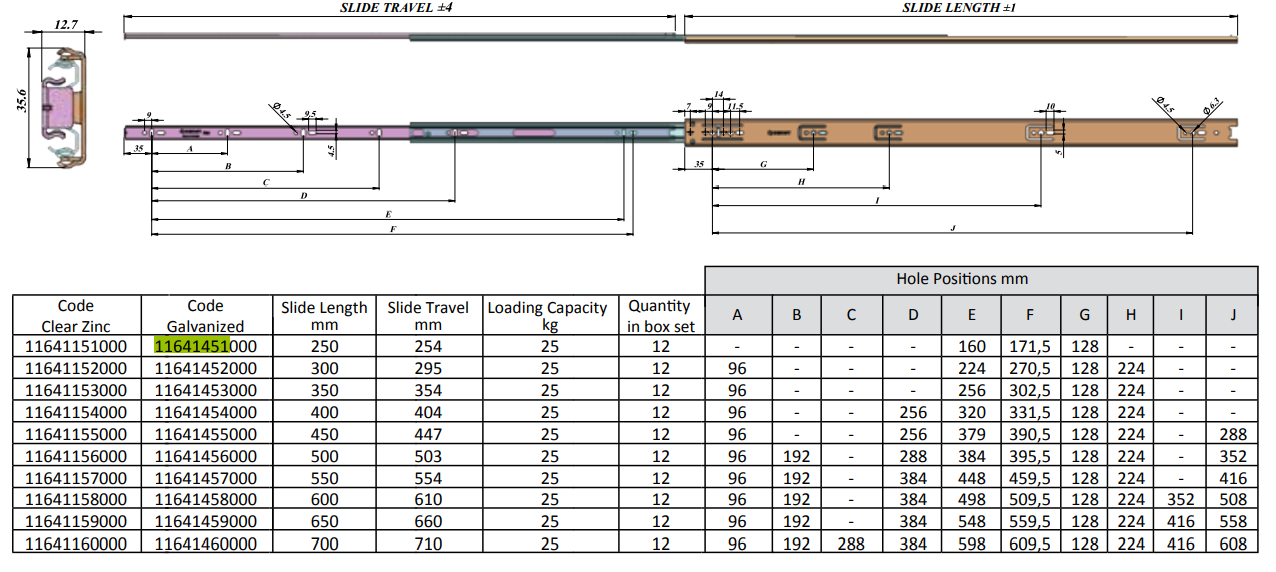Click the Slide Travel mm column header

[427, 316]
